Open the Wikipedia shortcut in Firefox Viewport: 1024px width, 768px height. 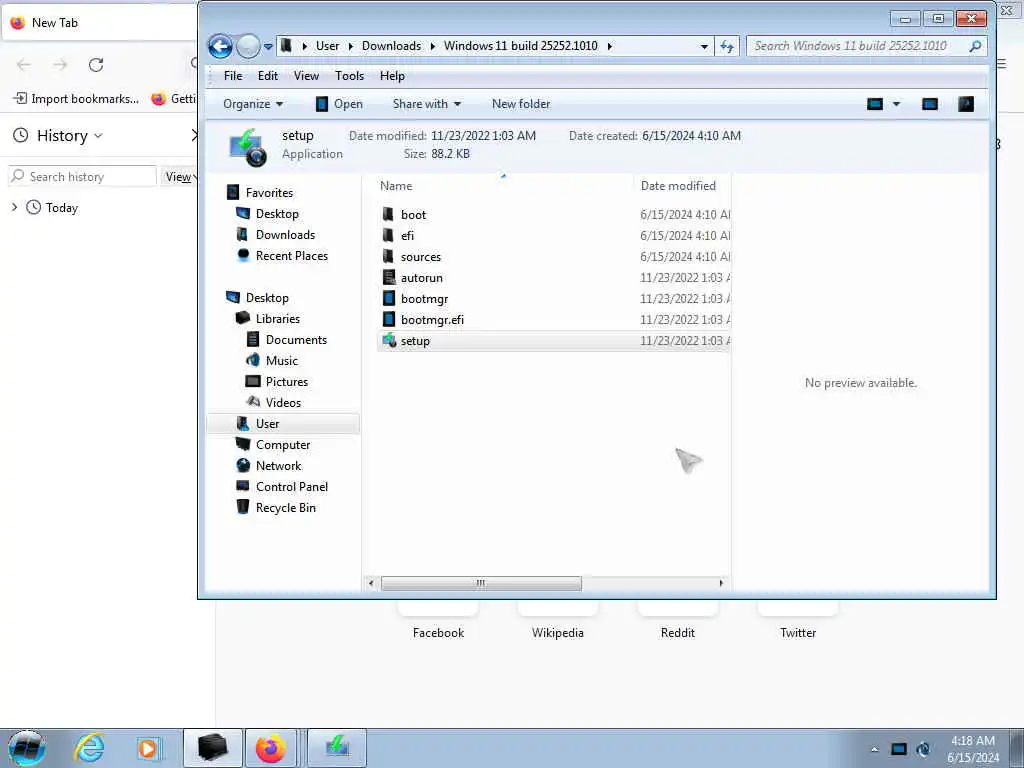tap(558, 632)
